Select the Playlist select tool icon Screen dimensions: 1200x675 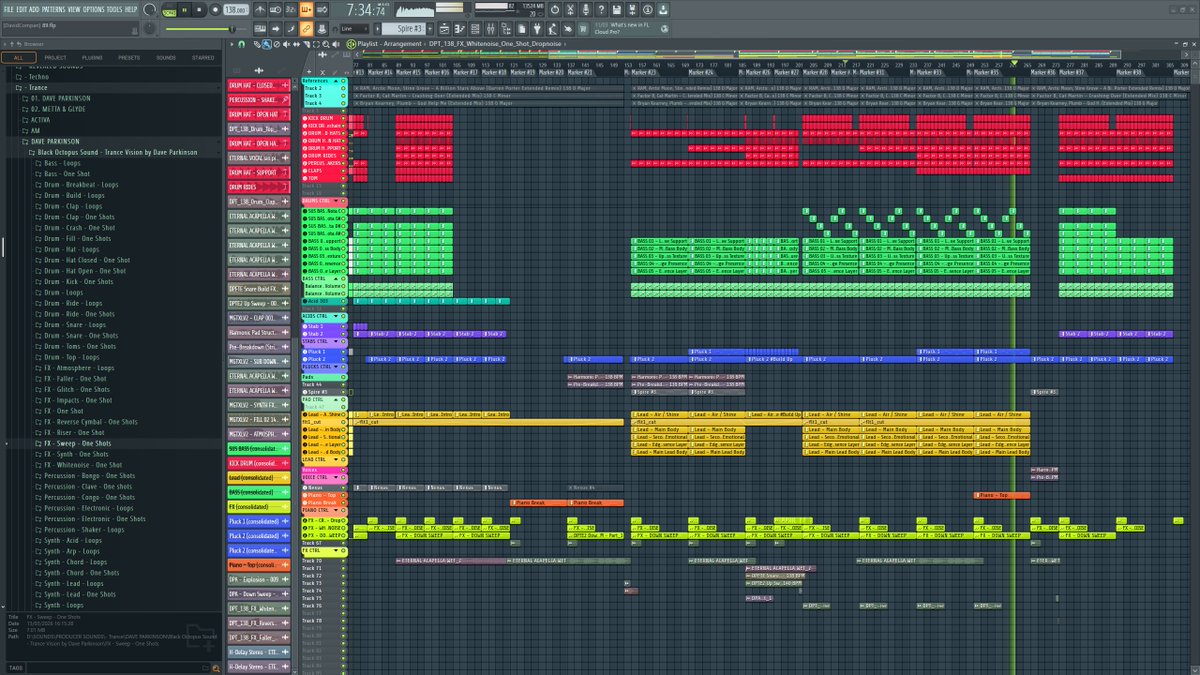pos(316,44)
